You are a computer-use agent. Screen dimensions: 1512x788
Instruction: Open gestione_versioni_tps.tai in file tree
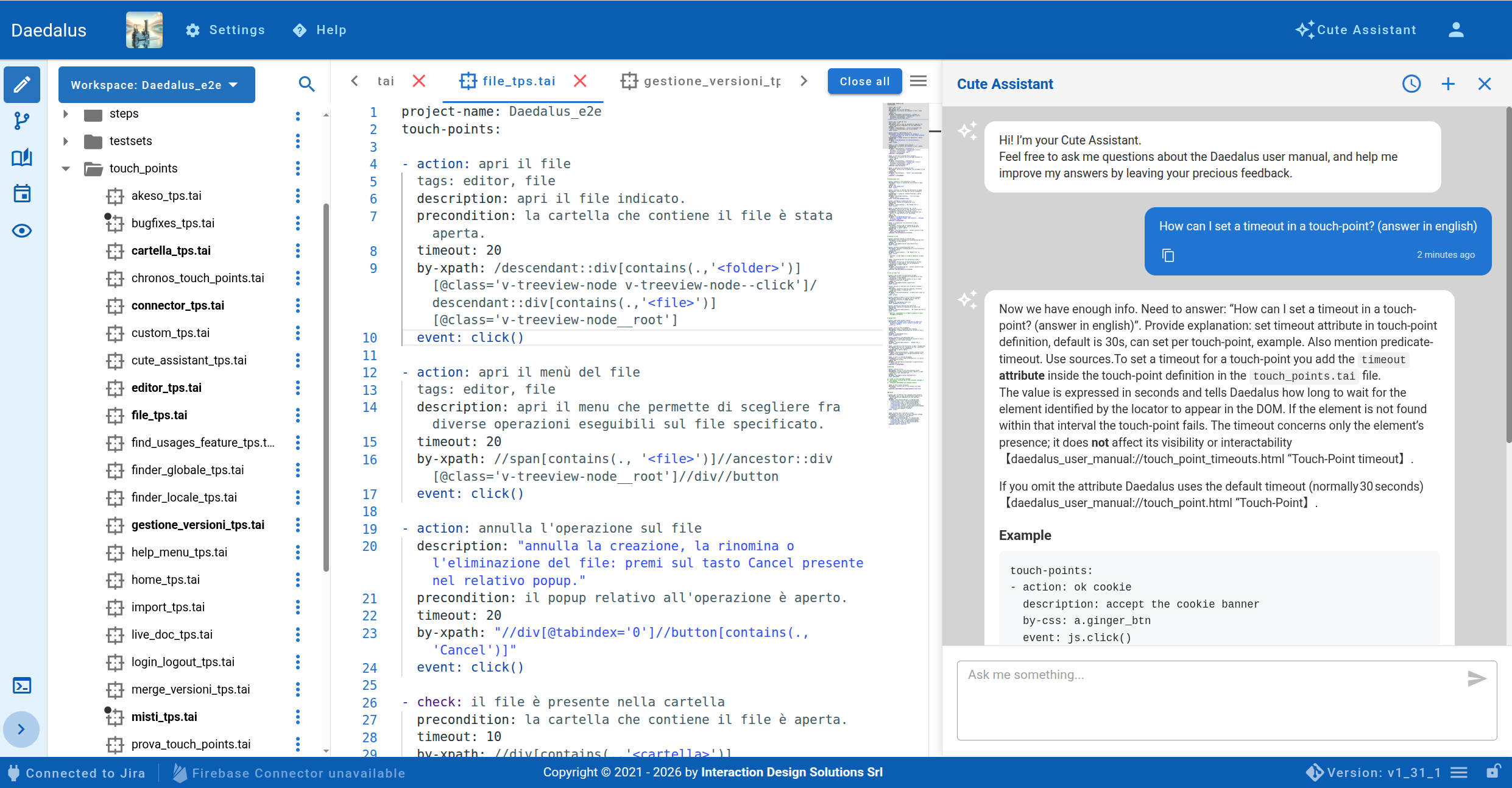(198, 525)
